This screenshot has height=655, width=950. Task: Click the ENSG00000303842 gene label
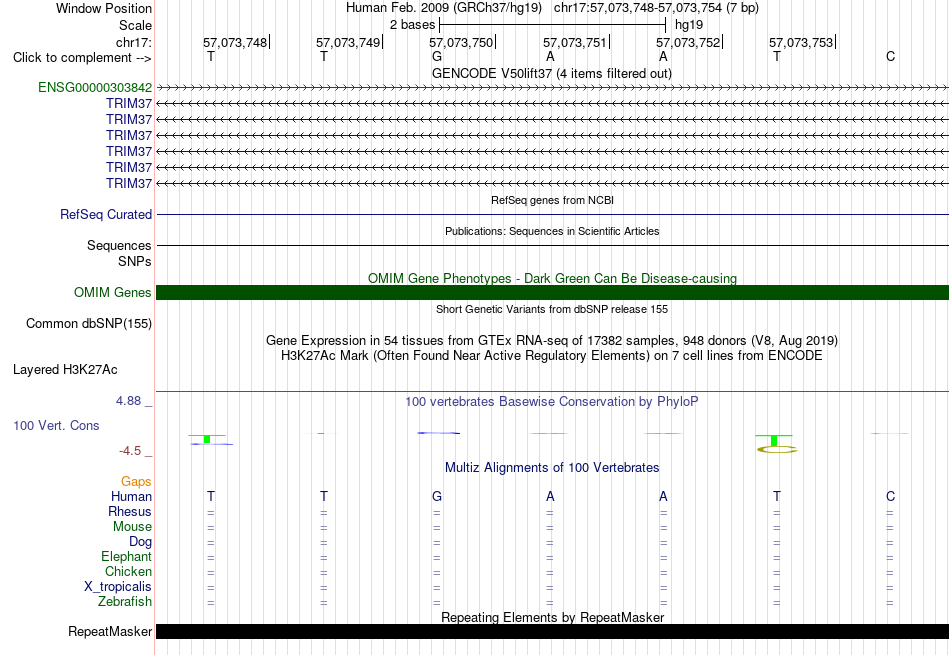[x=95, y=87]
